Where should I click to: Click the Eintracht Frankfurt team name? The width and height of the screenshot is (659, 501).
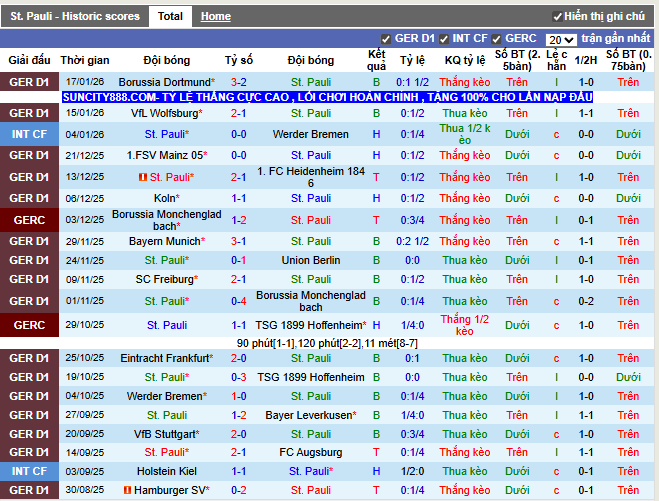tap(165, 358)
